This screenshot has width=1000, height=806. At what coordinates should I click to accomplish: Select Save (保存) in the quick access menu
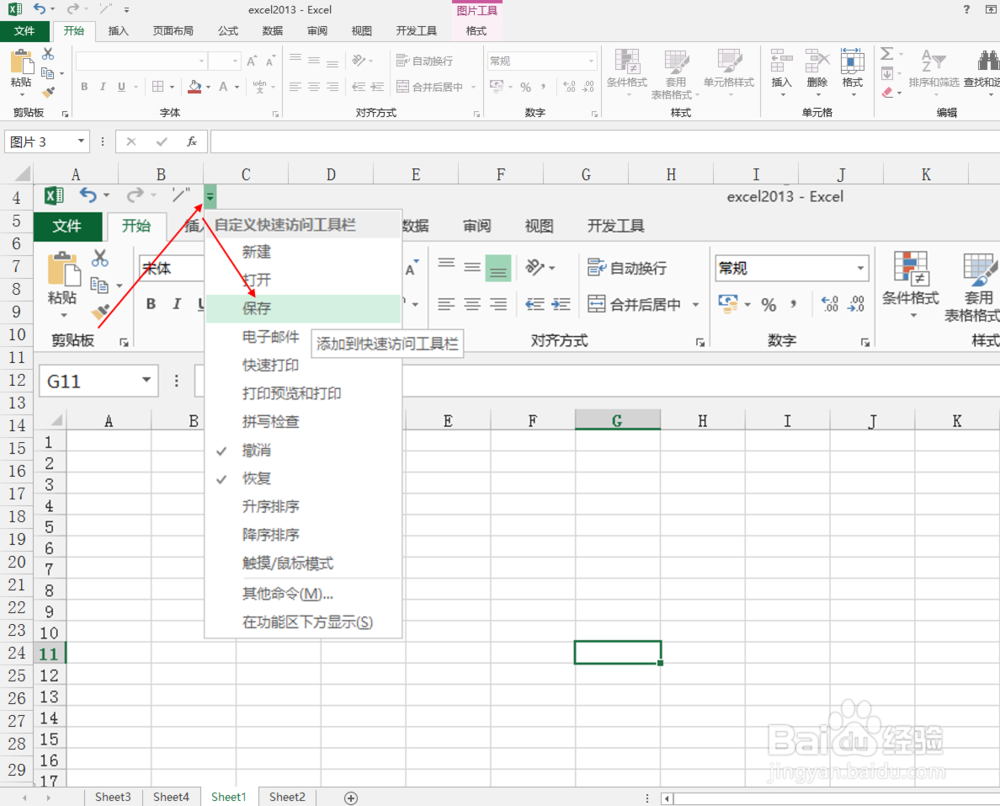click(304, 308)
